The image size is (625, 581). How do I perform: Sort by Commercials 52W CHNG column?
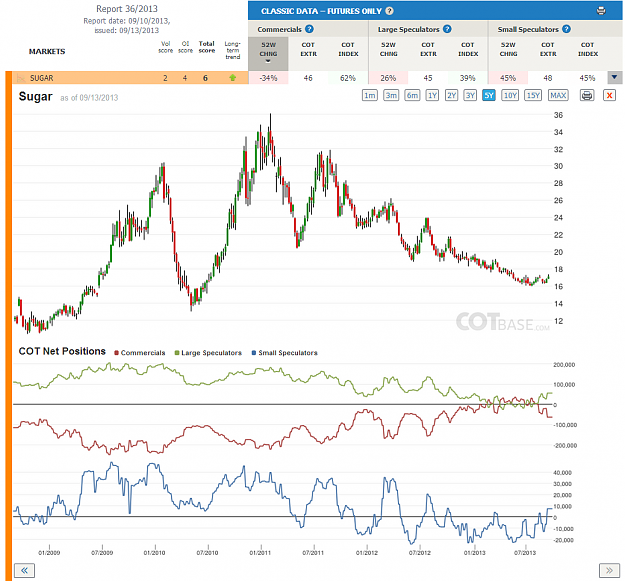(x=268, y=53)
